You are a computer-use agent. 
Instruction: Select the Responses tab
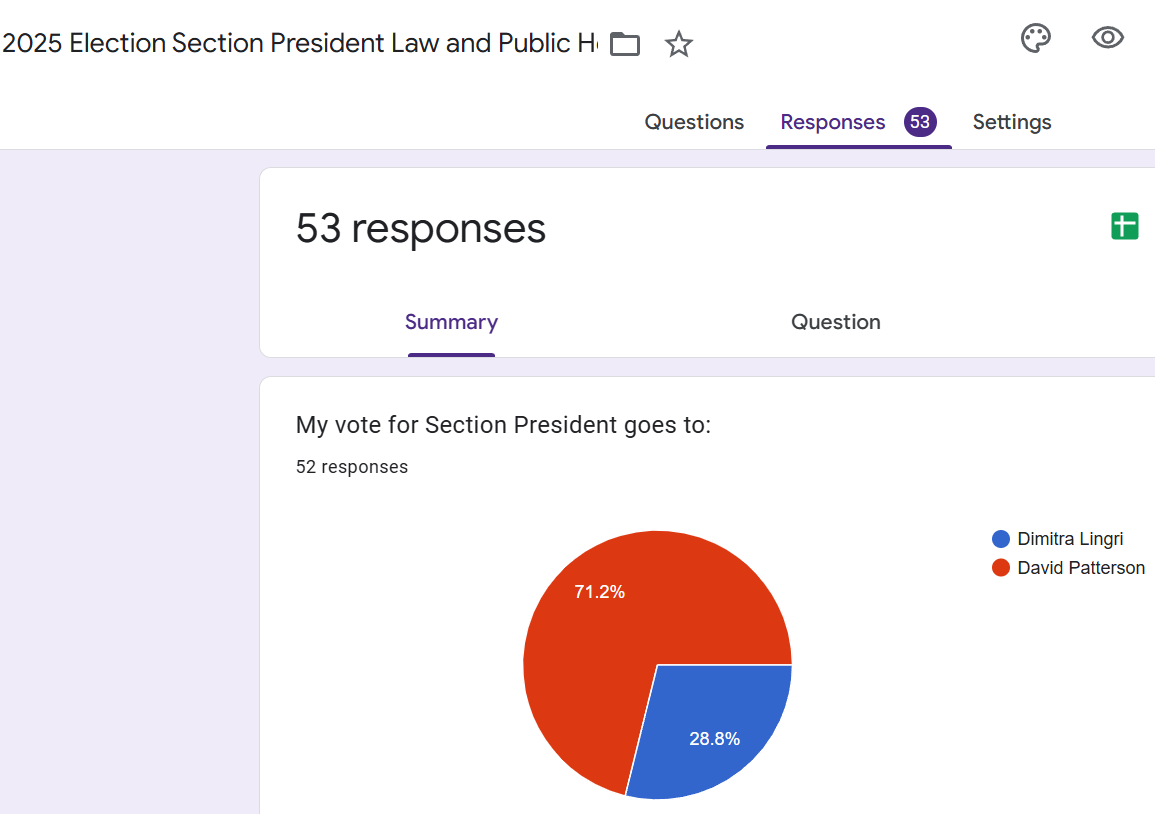(833, 122)
